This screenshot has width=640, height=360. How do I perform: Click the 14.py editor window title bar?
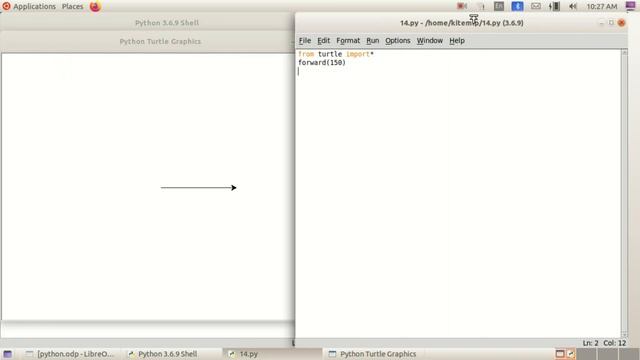(x=461, y=23)
